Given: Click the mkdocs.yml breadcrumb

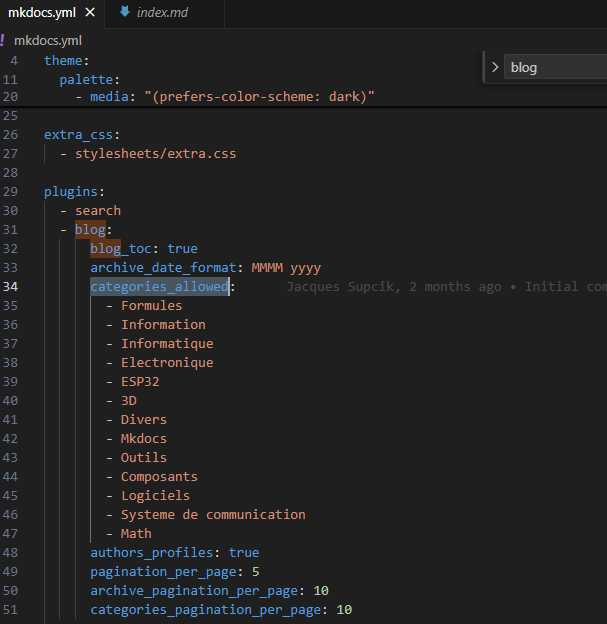Looking at the screenshot, I should click(48, 41).
